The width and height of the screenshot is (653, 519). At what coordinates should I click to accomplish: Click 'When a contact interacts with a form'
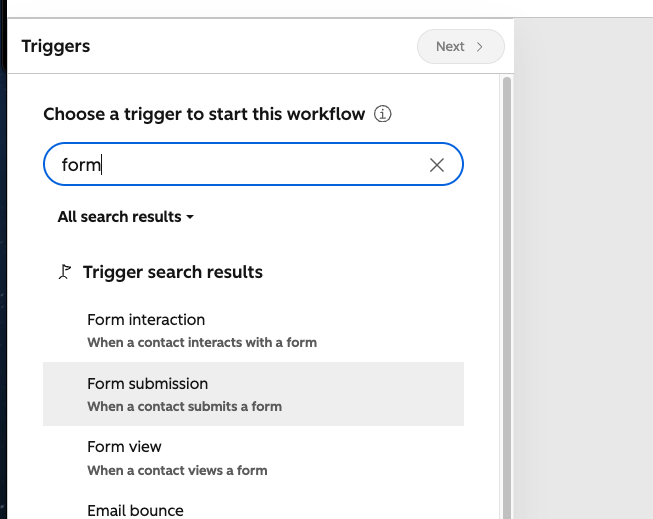[202, 342]
